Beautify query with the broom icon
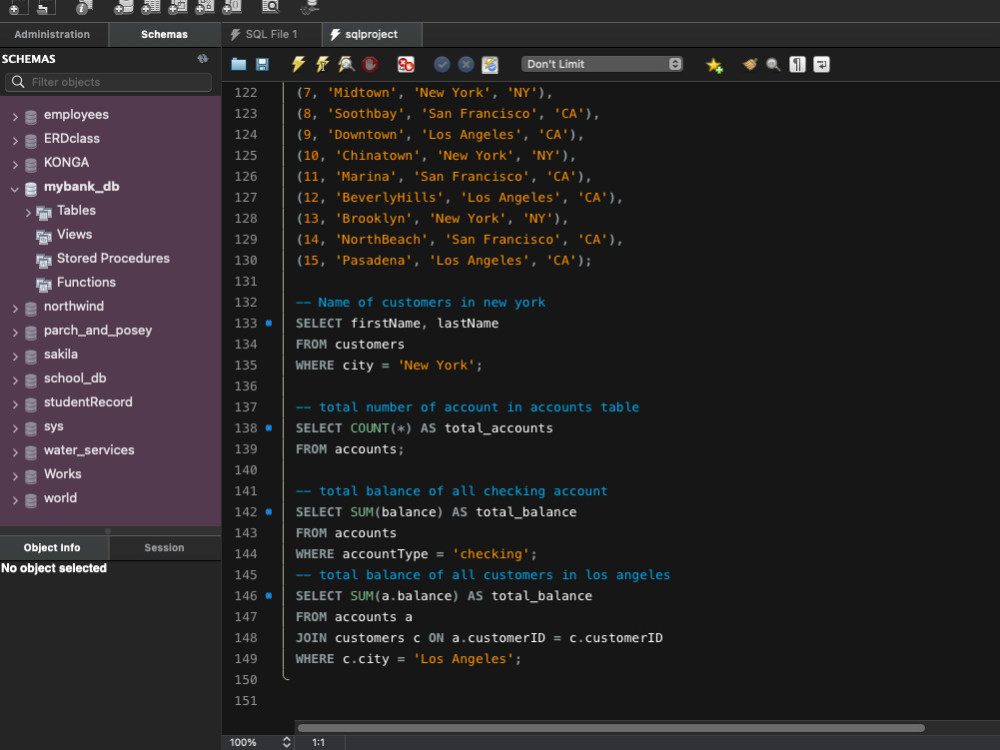This screenshot has width=1000, height=750. (750, 64)
